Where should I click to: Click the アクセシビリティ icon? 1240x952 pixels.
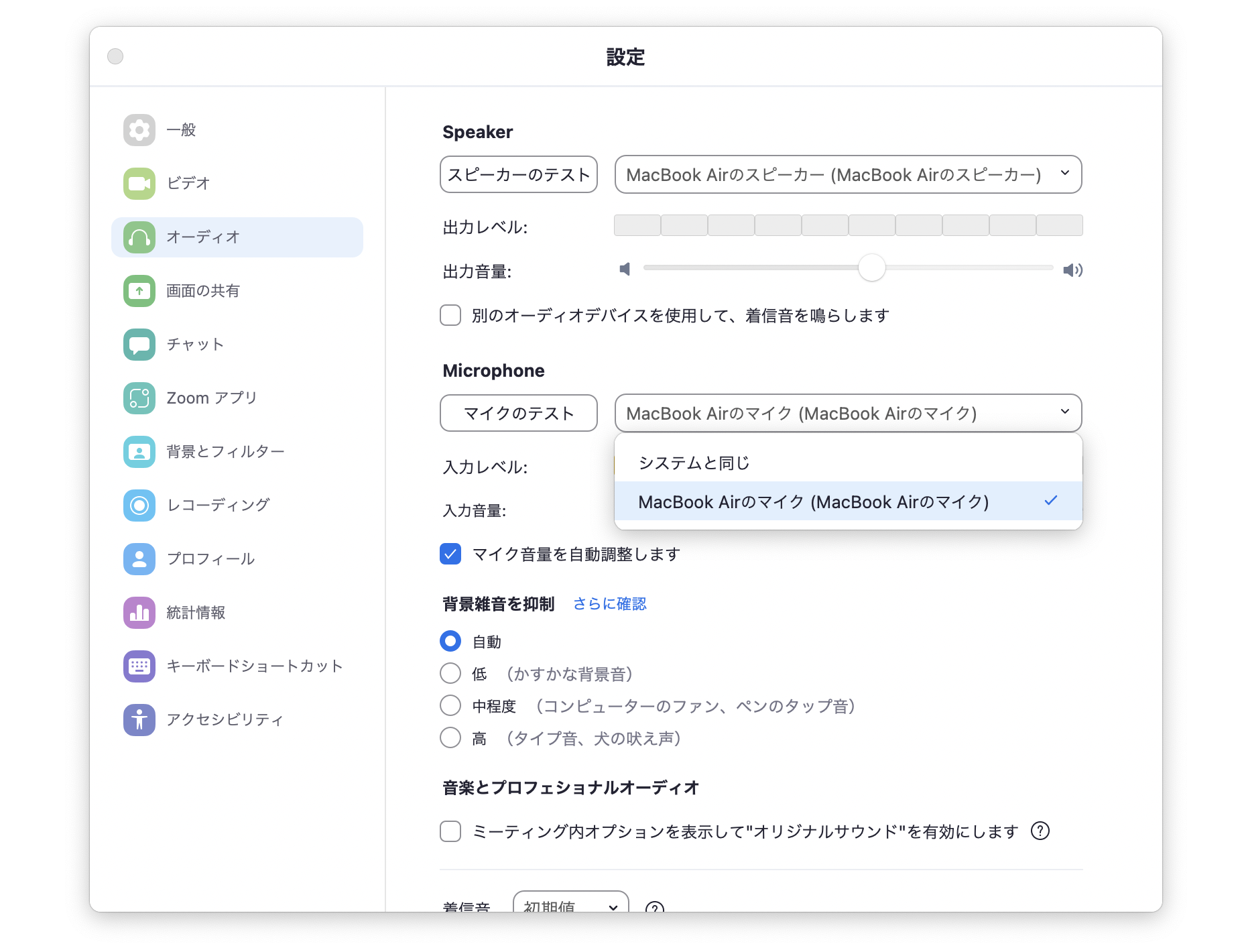coord(139,720)
